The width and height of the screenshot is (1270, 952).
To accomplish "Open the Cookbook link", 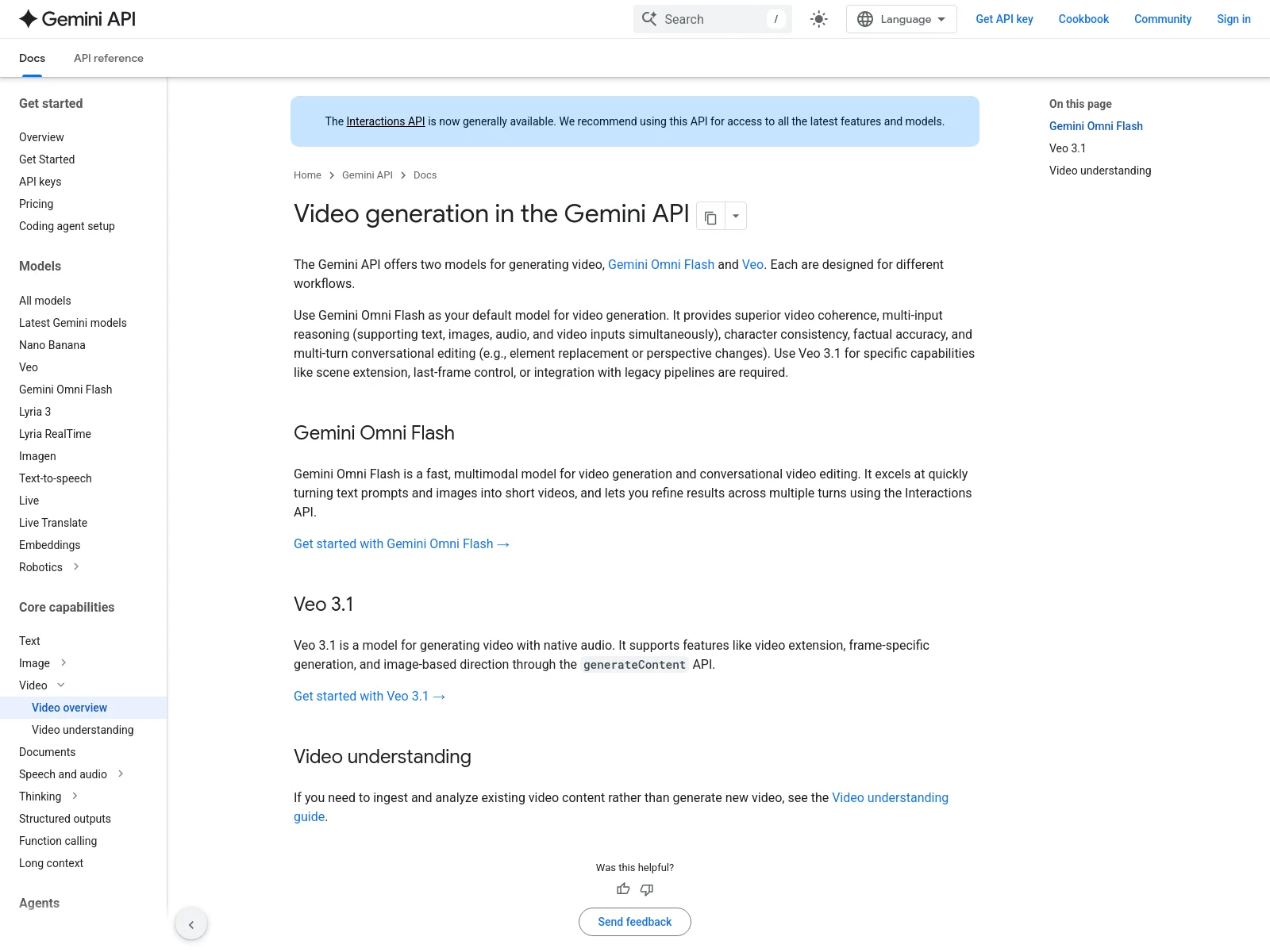I will point(1083,19).
